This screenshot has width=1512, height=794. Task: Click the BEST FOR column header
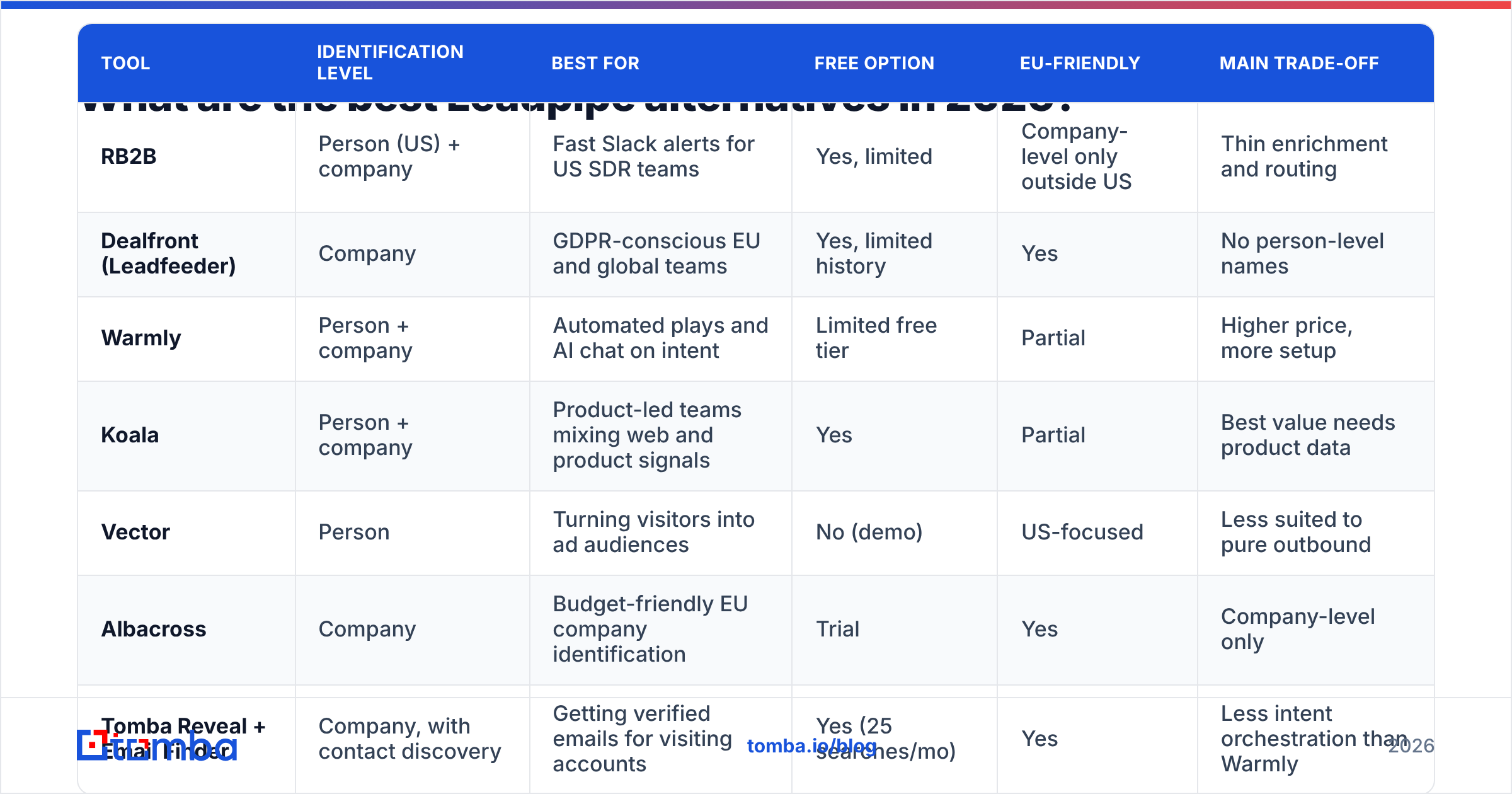(x=595, y=63)
